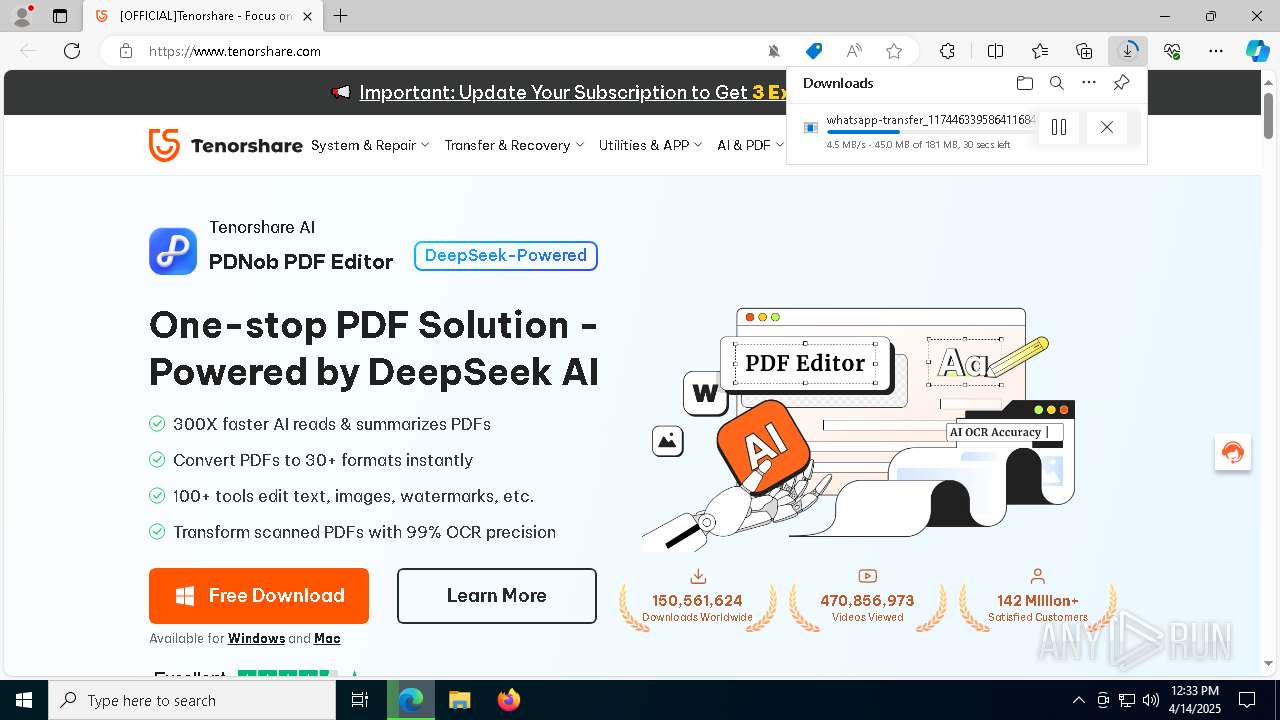
Task: Refresh the Tenorshare page
Action: click(72, 51)
